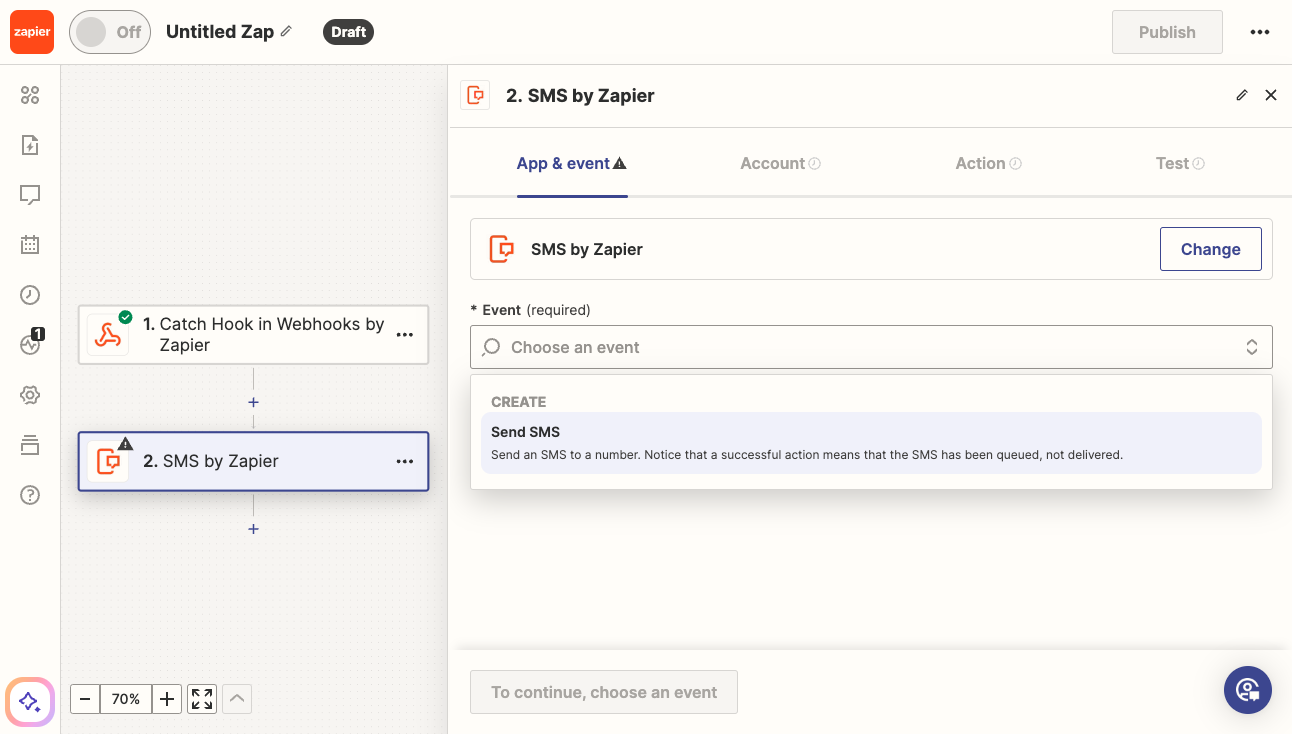This screenshot has width=1292, height=734.
Task: Open the support chat bubble icon
Action: point(1248,690)
